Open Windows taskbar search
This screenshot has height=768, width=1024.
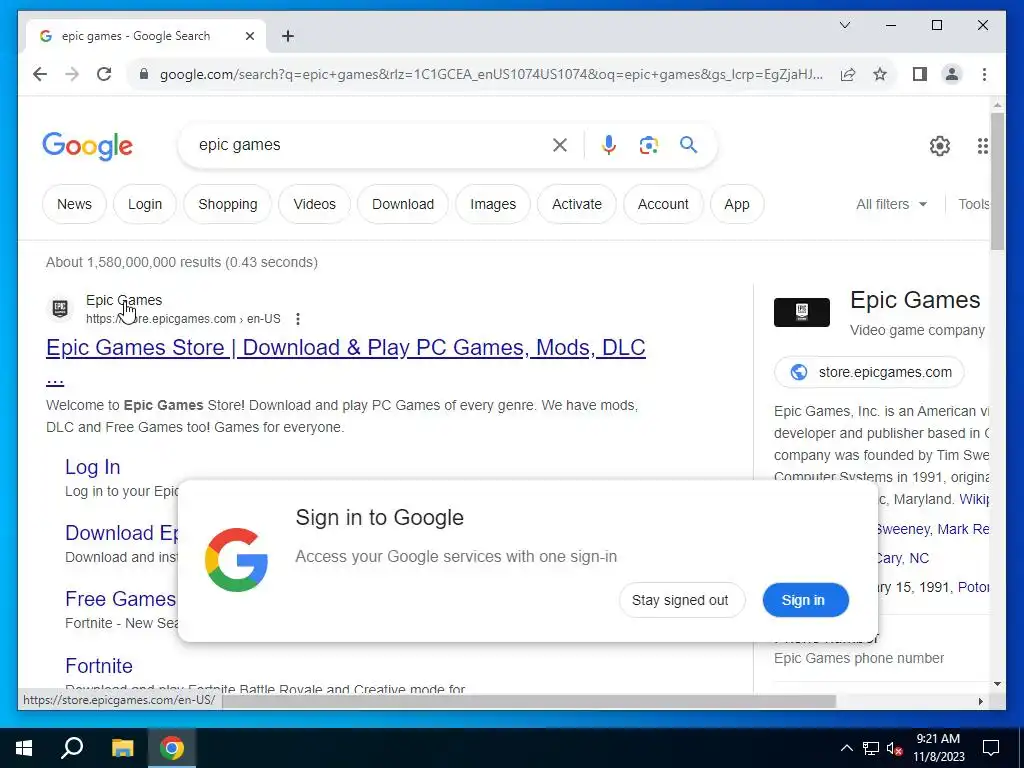(x=72, y=748)
